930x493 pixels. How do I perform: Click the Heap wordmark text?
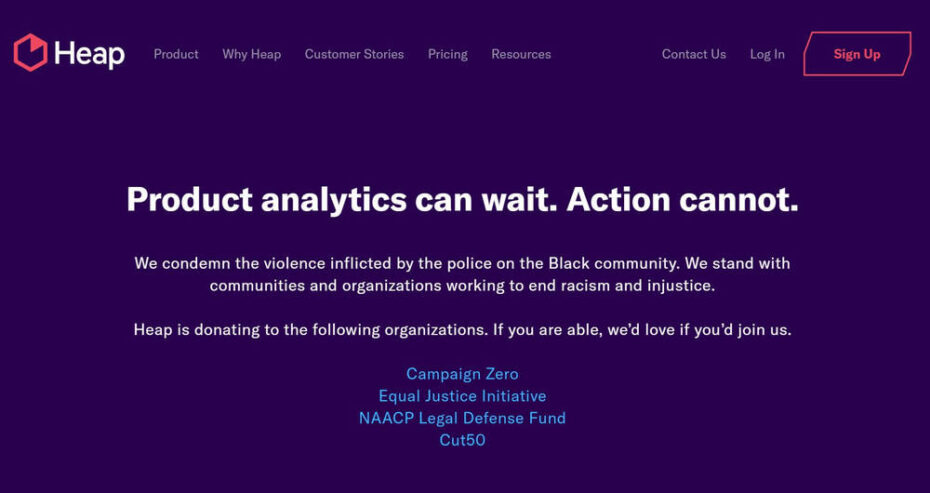tap(89, 54)
